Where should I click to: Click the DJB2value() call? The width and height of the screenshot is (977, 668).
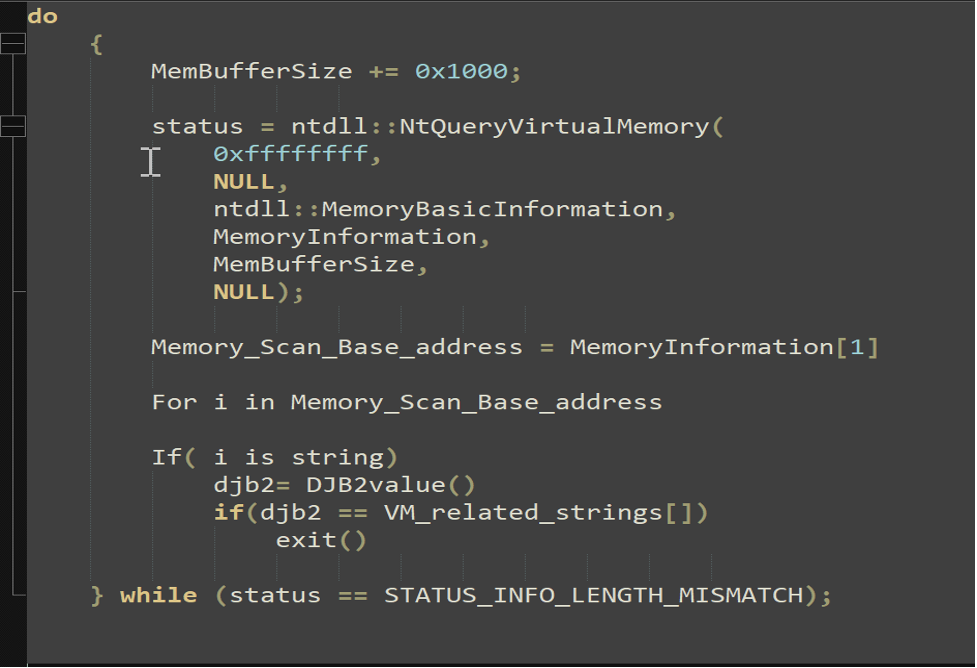(391, 485)
